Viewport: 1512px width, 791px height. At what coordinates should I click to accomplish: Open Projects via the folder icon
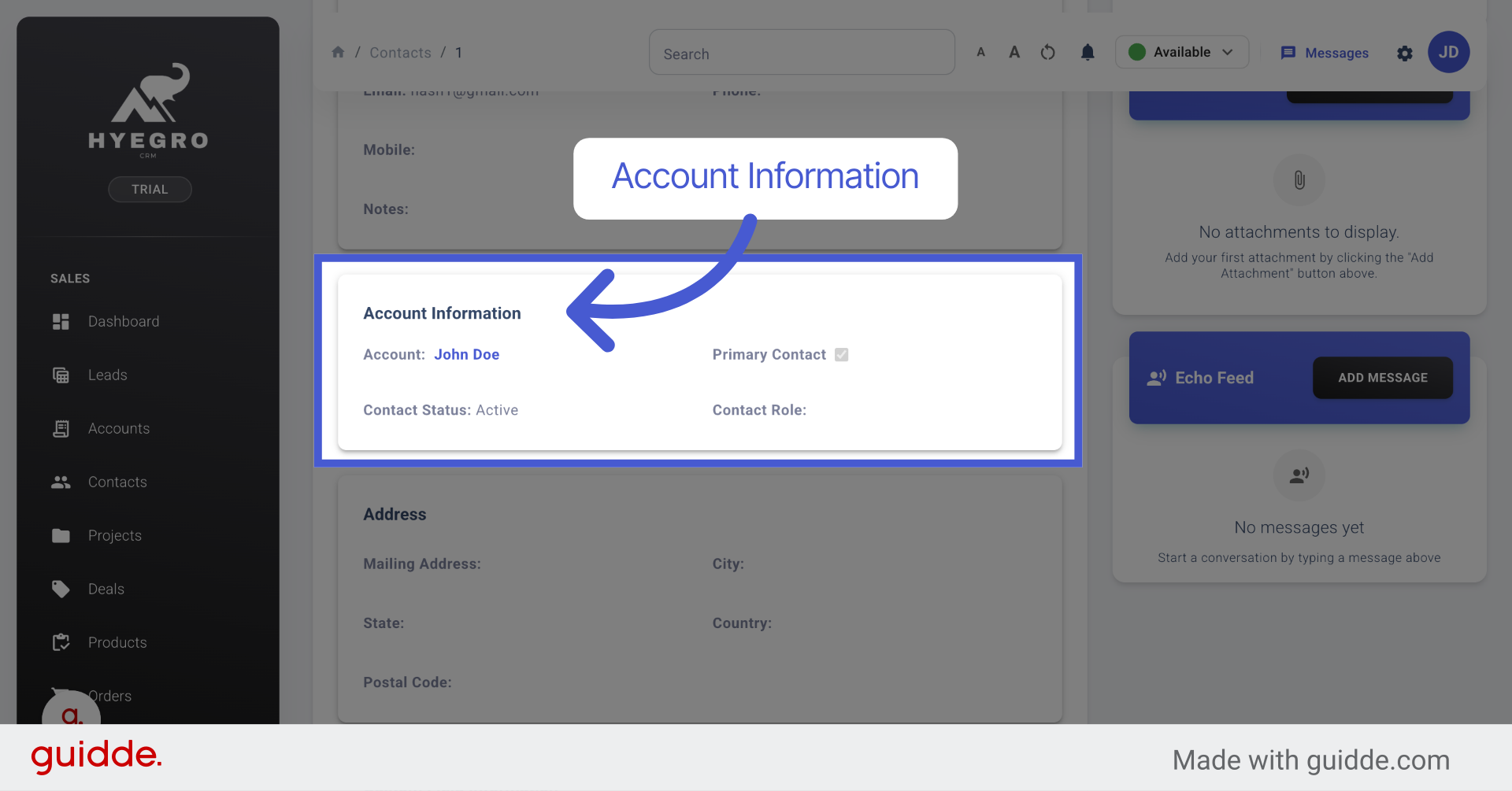[x=61, y=535]
